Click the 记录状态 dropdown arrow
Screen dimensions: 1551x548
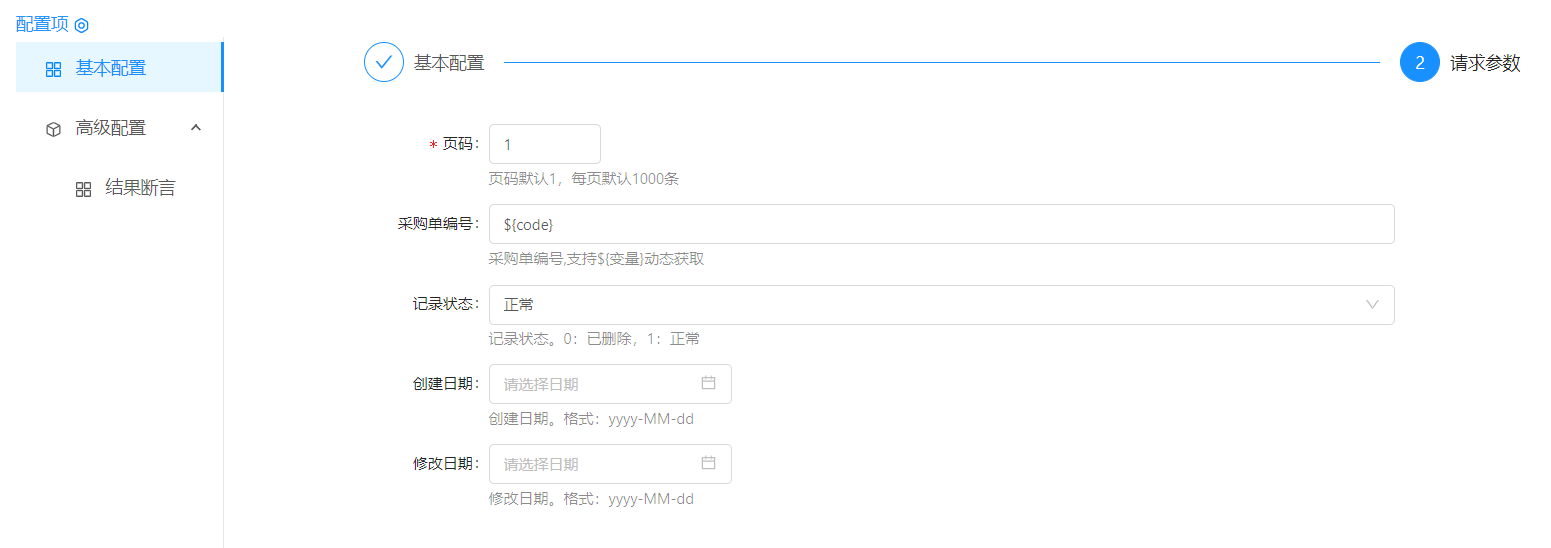click(1372, 304)
